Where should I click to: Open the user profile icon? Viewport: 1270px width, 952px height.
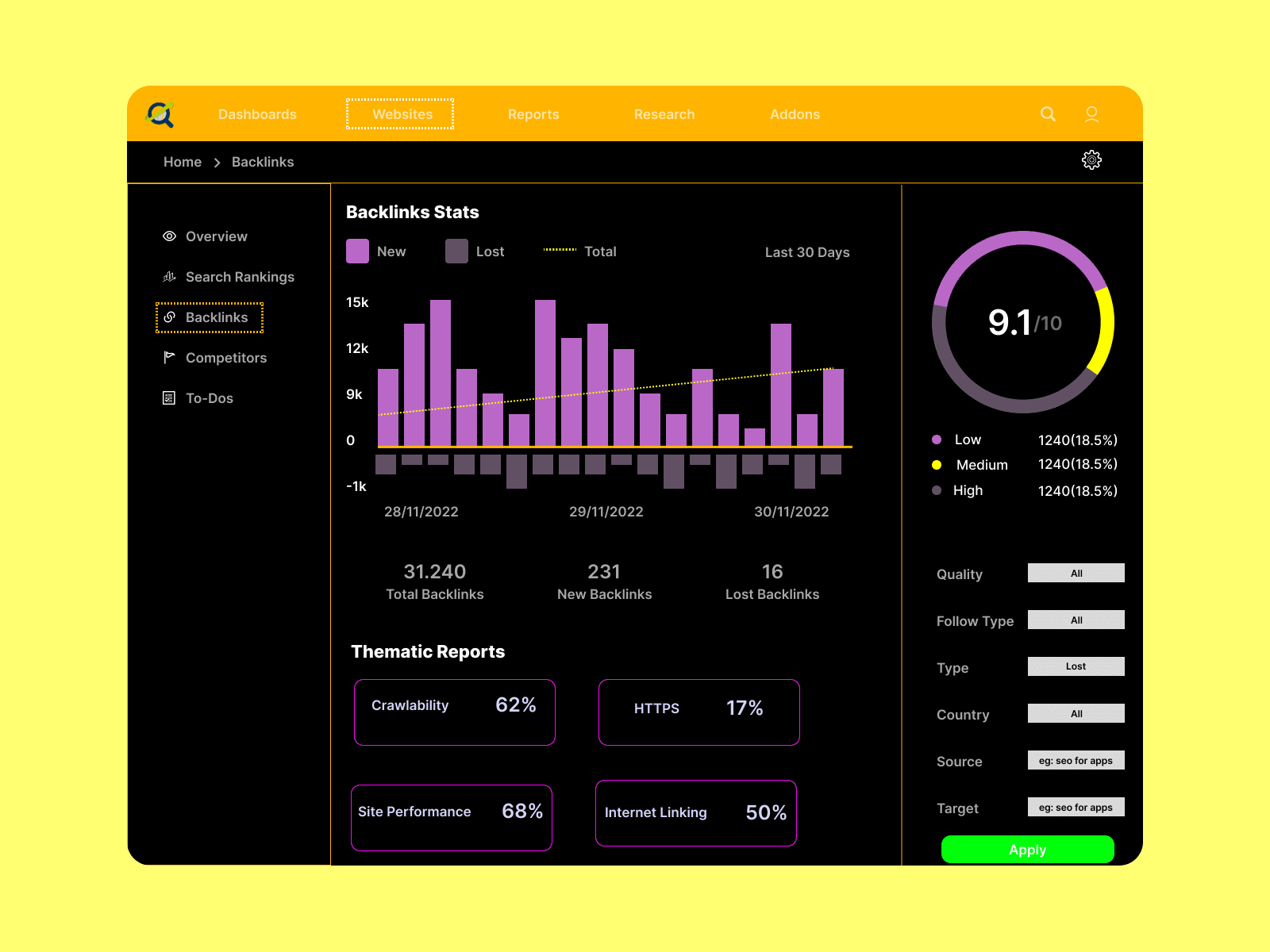coord(1091,114)
